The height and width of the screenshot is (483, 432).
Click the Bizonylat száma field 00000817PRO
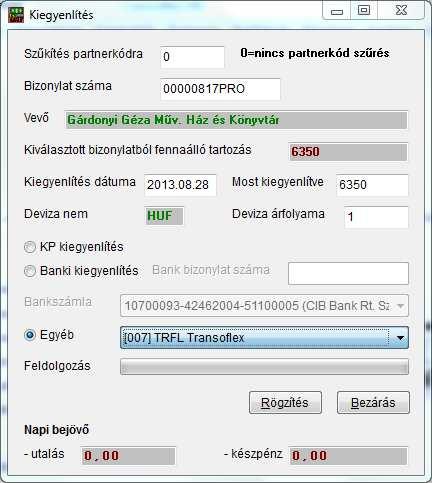tap(220, 89)
